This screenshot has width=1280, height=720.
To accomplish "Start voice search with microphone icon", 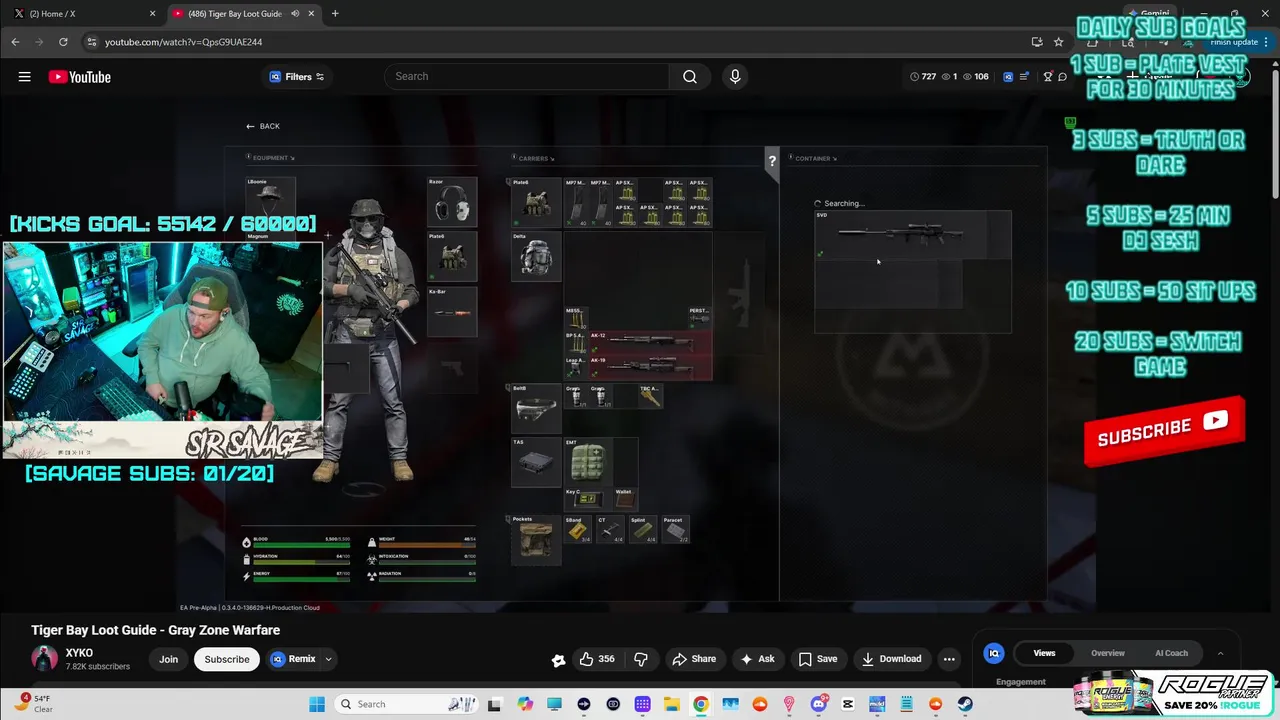I will pos(735,77).
